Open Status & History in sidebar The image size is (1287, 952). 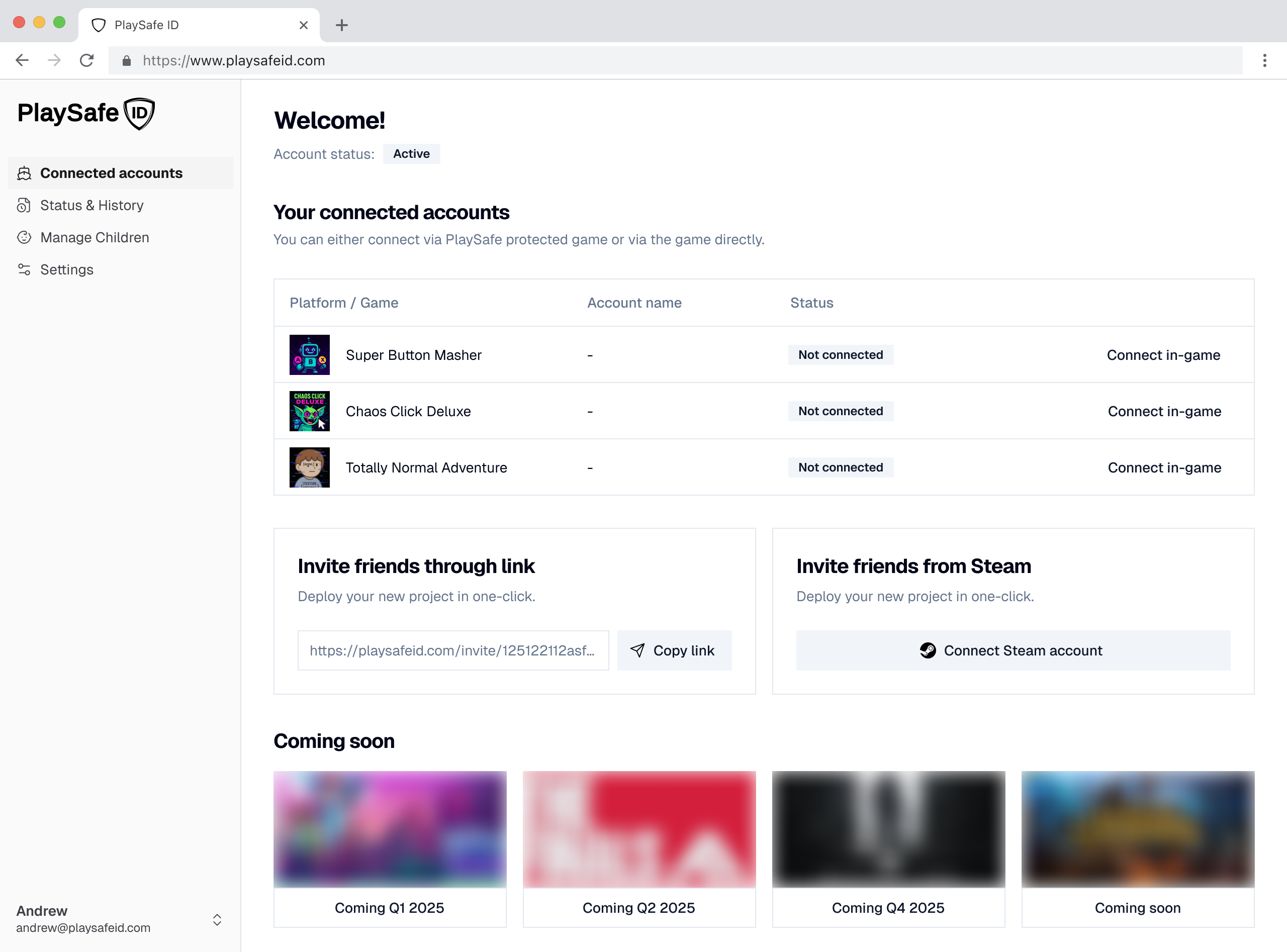91,205
